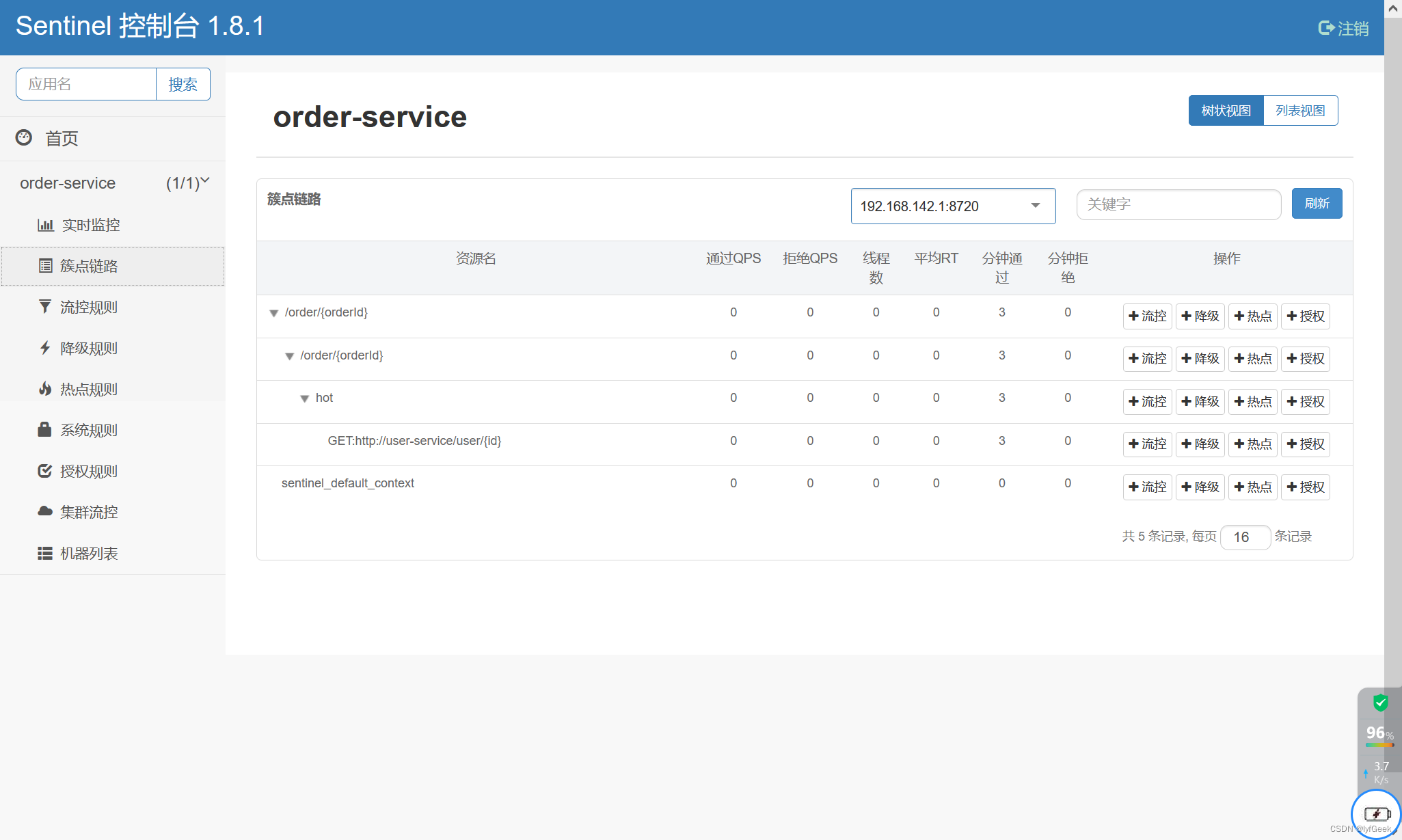The image size is (1402, 840).
Task: Click the cloud icon for 集群流控
Action: point(45,511)
